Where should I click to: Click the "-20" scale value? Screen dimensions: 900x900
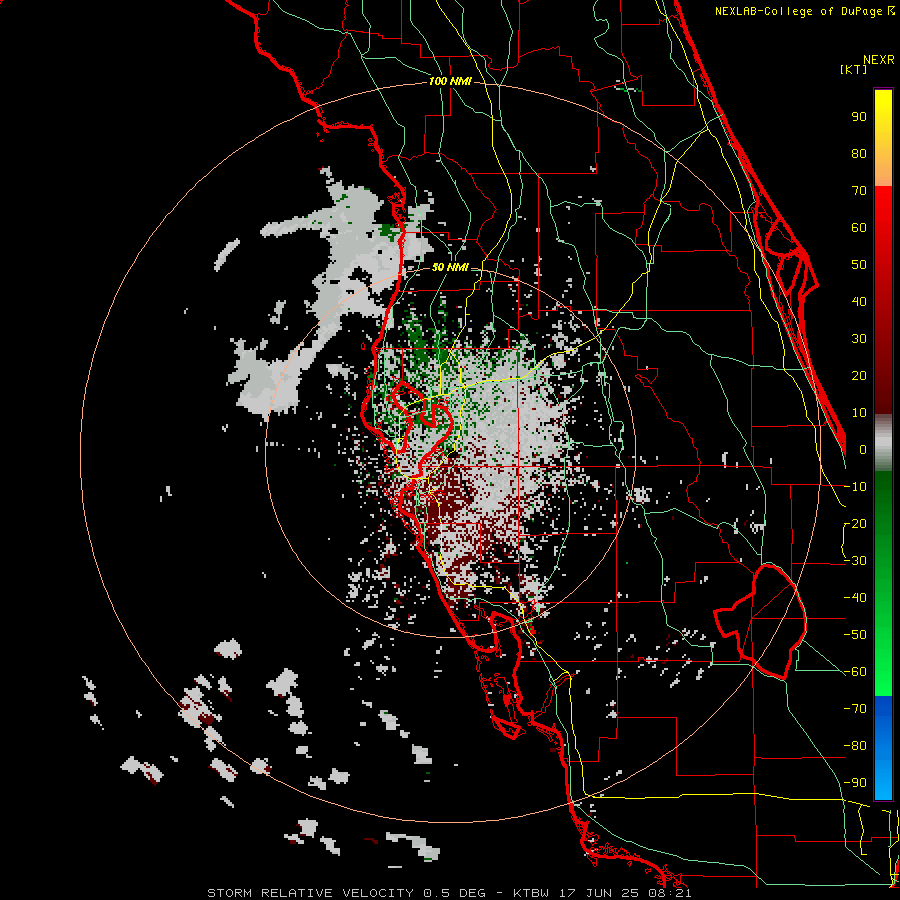point(855,524)
